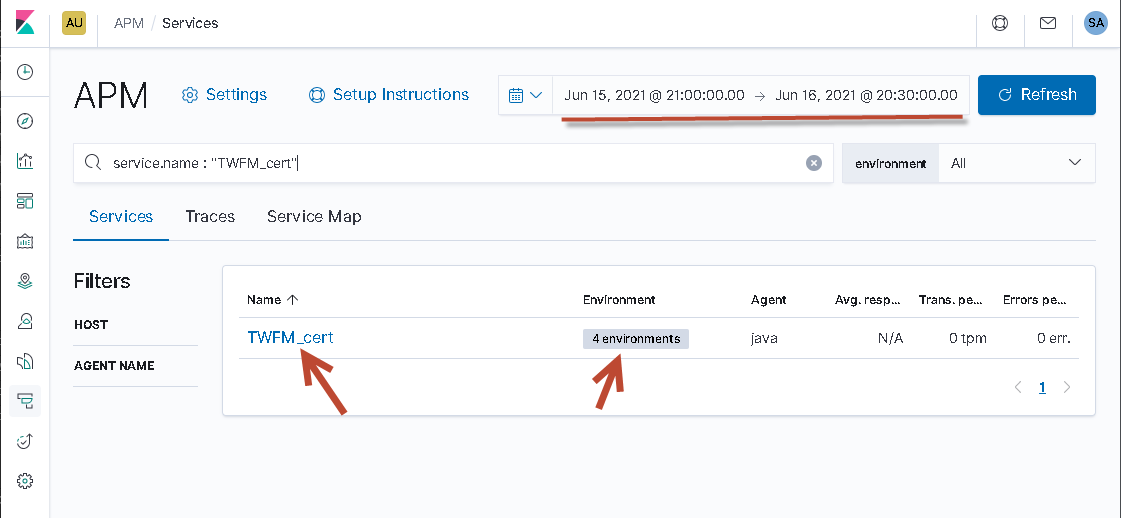This screenshot has width=1121, height=518.
Task: Click the Refresh button
Action: point(1037,95)
